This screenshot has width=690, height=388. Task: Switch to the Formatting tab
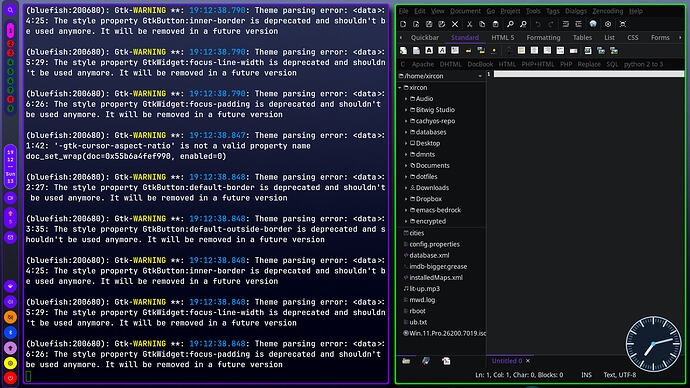pos(543,38)
